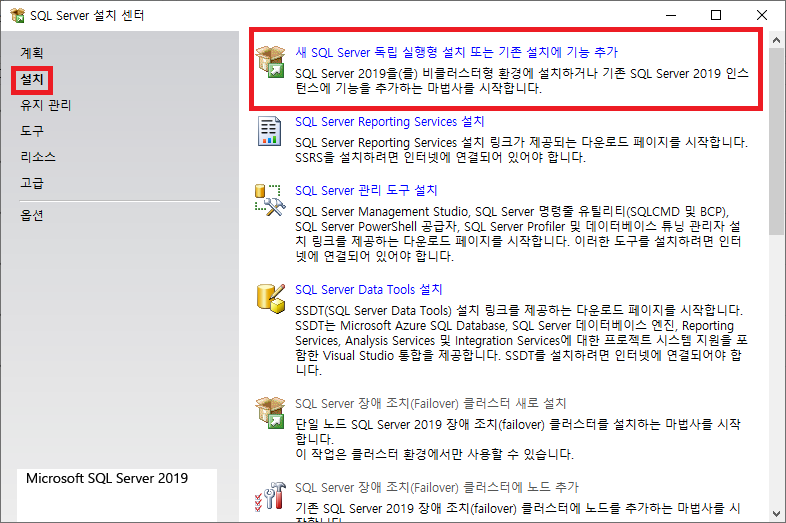
Task: Open SQL Server 관리 도구 설치 link
Action: tap(366, 191)
